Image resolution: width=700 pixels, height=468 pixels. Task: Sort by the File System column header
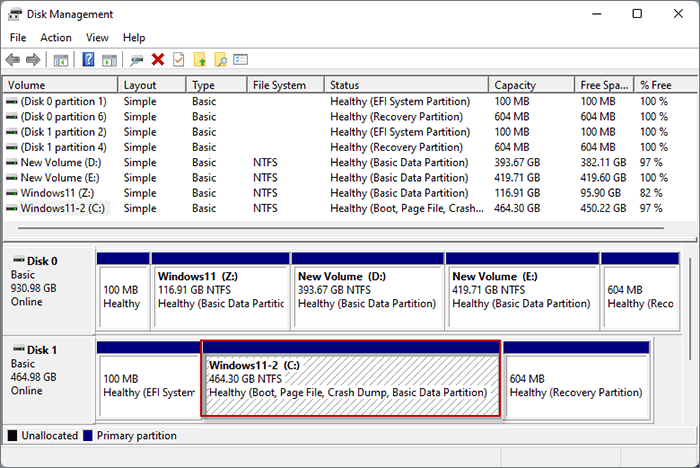pyautogui.click(x=280, y=86)
